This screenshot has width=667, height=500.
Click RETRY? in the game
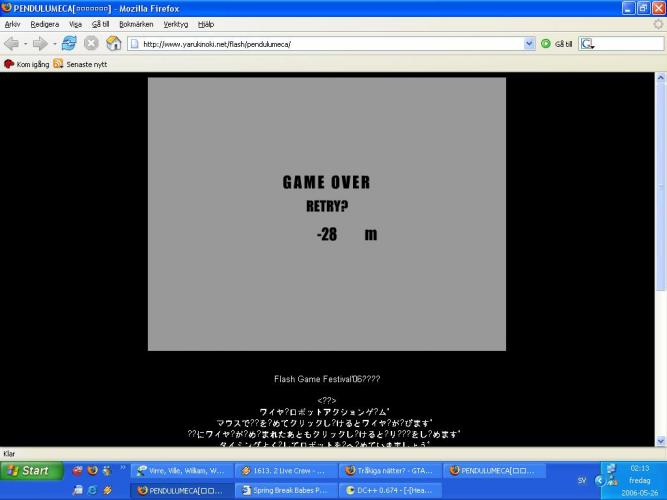[x=326, y=207]
